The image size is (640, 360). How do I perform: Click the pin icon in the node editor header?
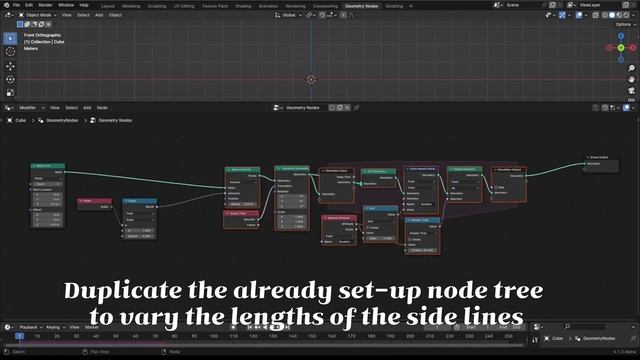356,108
